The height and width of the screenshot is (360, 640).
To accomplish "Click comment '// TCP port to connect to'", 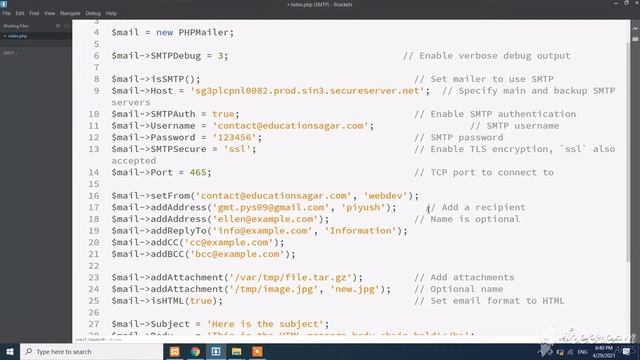I will coord(484,172).
